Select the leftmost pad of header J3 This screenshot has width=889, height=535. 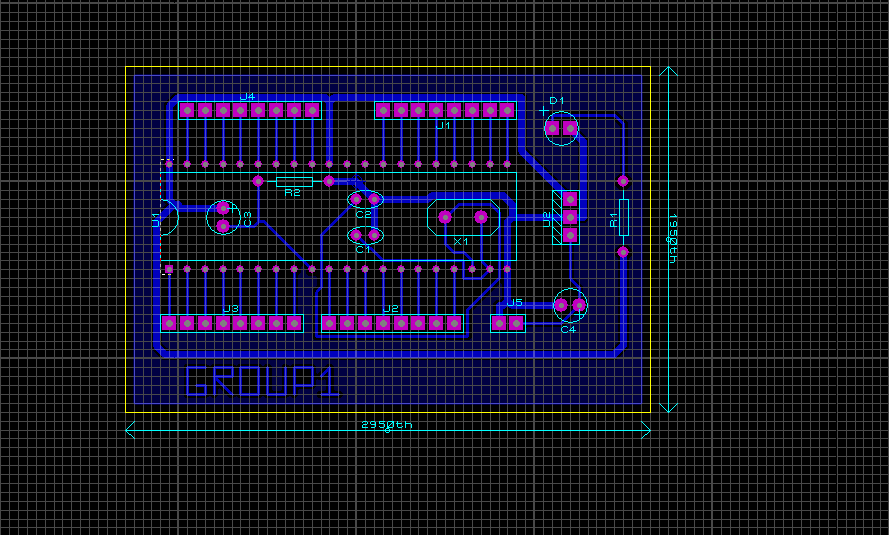[169, 324]
